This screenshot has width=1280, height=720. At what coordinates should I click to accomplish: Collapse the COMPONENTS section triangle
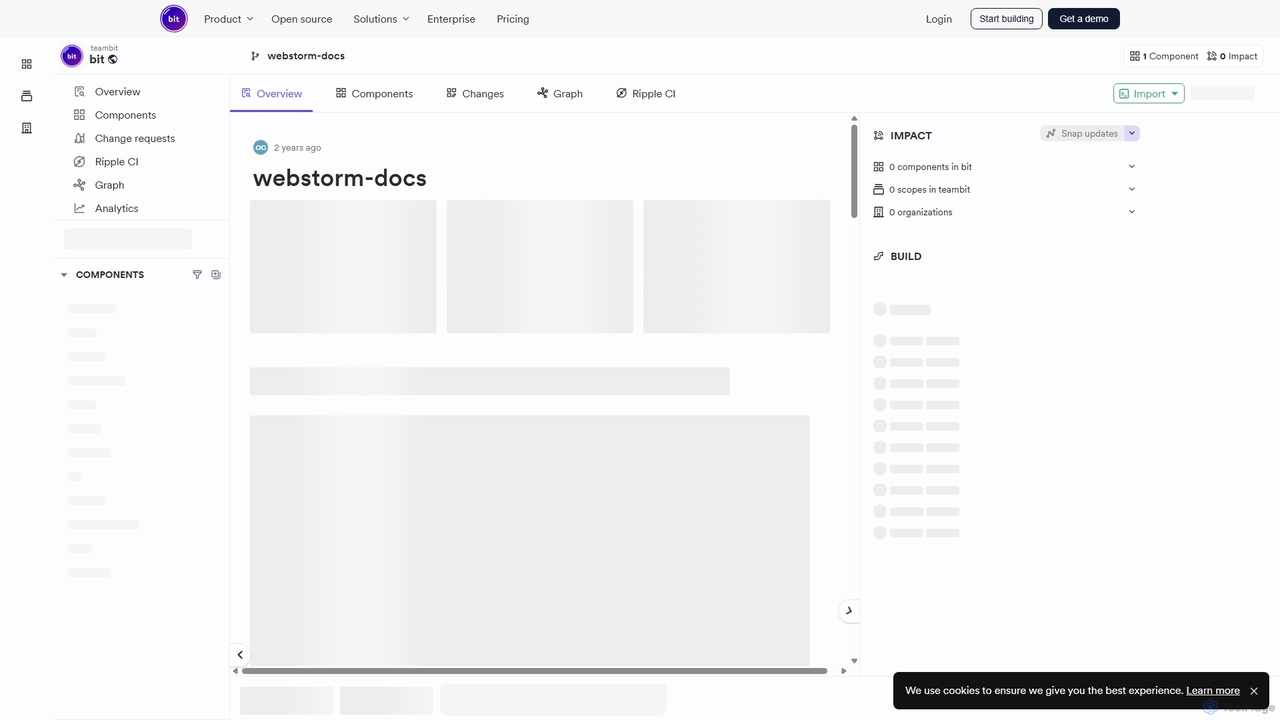click(x=64, y=275)
